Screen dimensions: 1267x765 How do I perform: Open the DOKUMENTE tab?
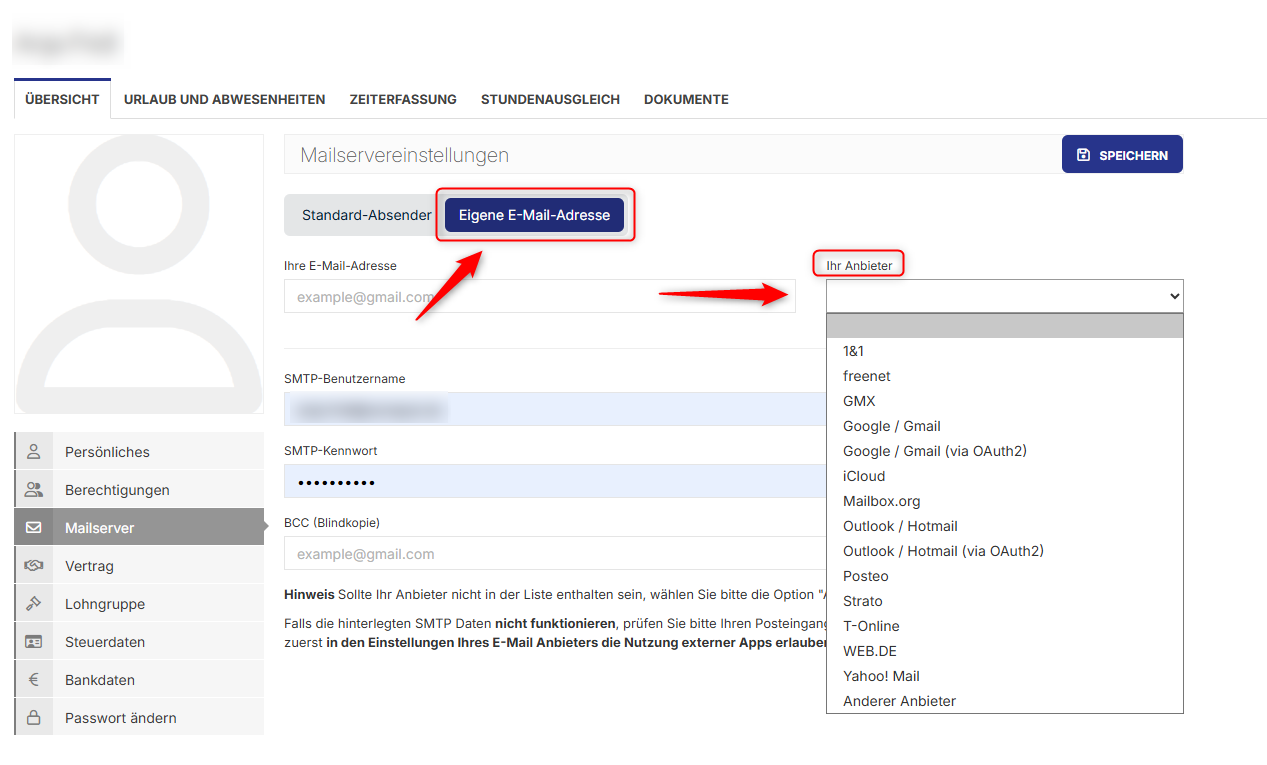[x=686, y=99]
